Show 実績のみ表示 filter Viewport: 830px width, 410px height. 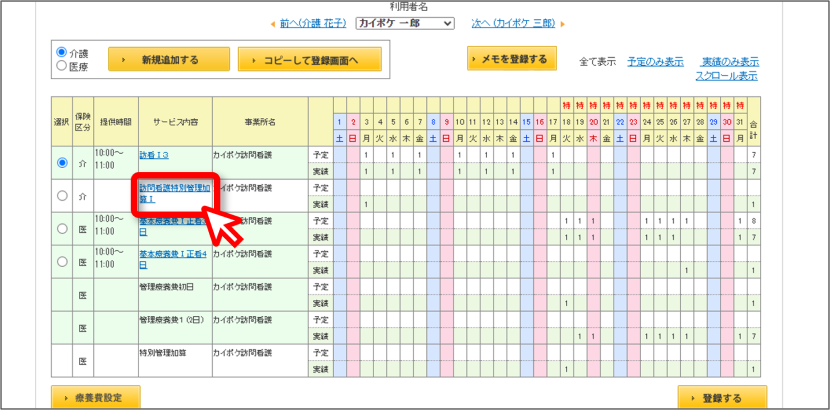pos(730,61)
